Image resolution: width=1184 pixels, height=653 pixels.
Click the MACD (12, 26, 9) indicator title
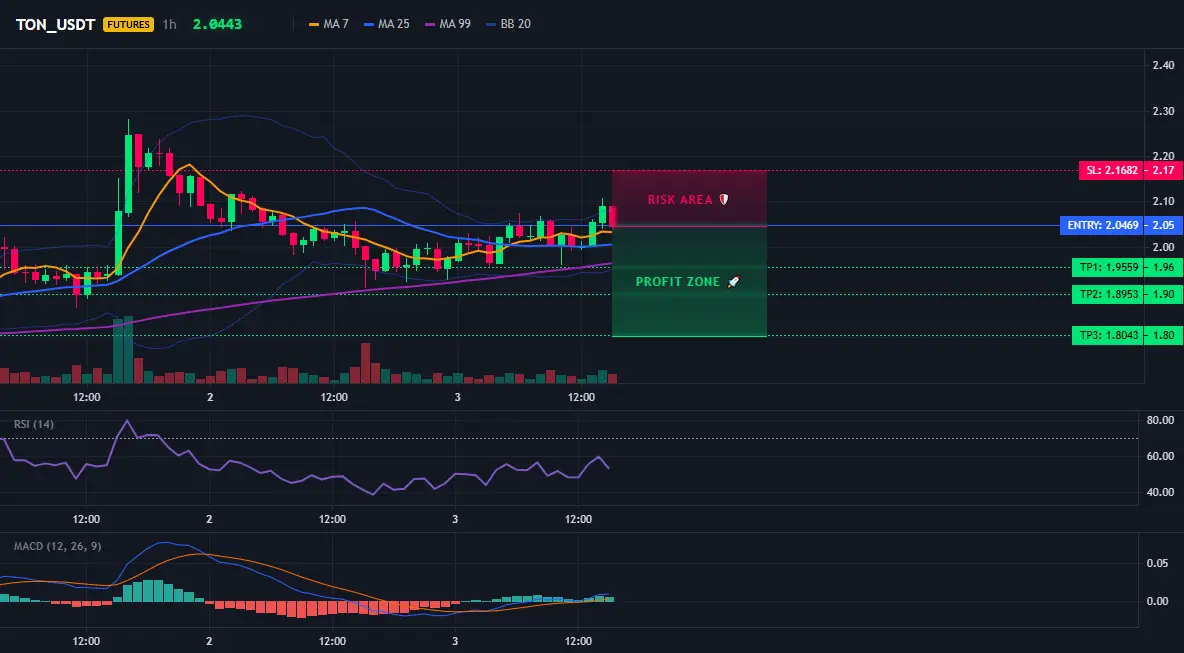(57, 546)
